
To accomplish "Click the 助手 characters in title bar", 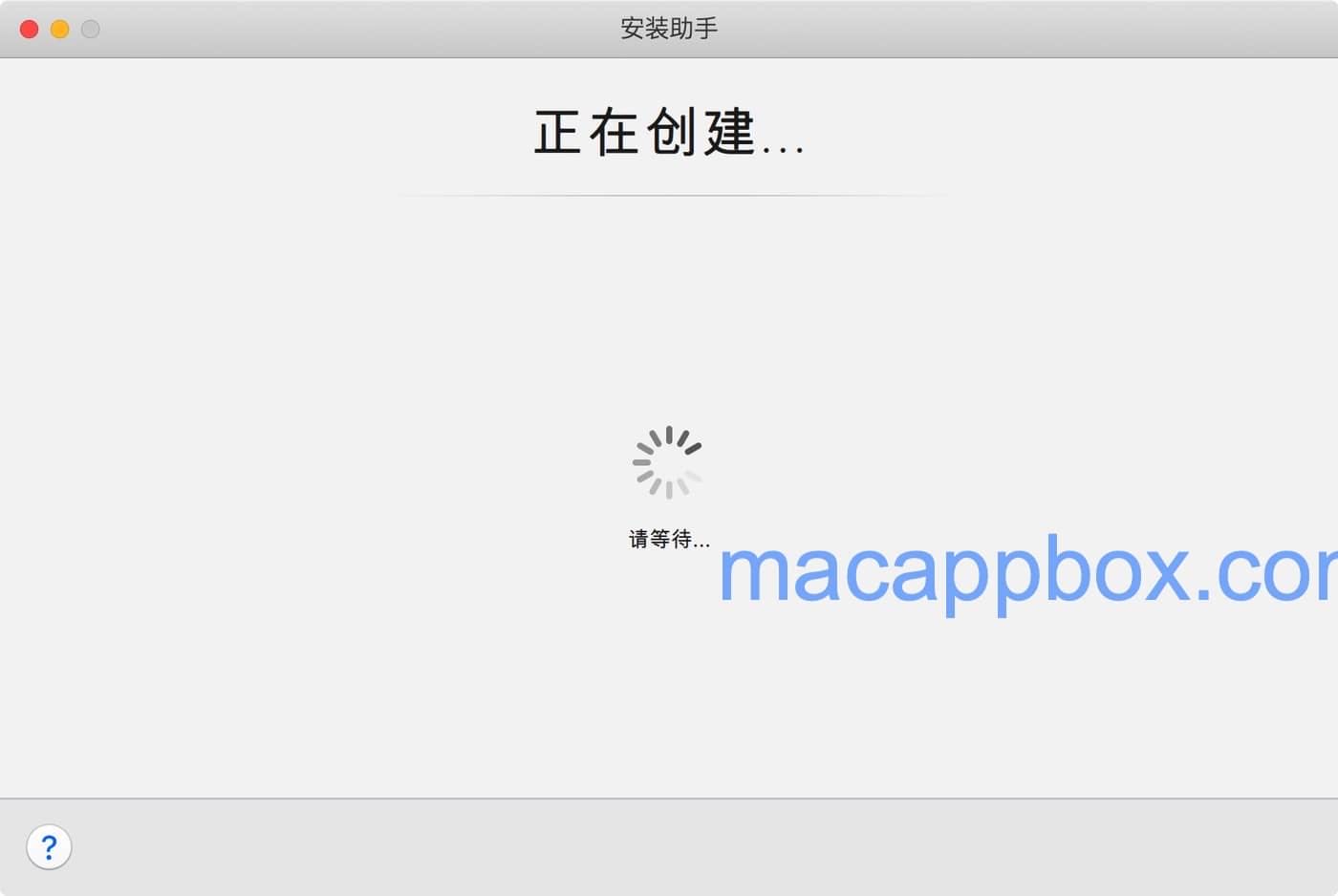I will [x=694, y=29].
